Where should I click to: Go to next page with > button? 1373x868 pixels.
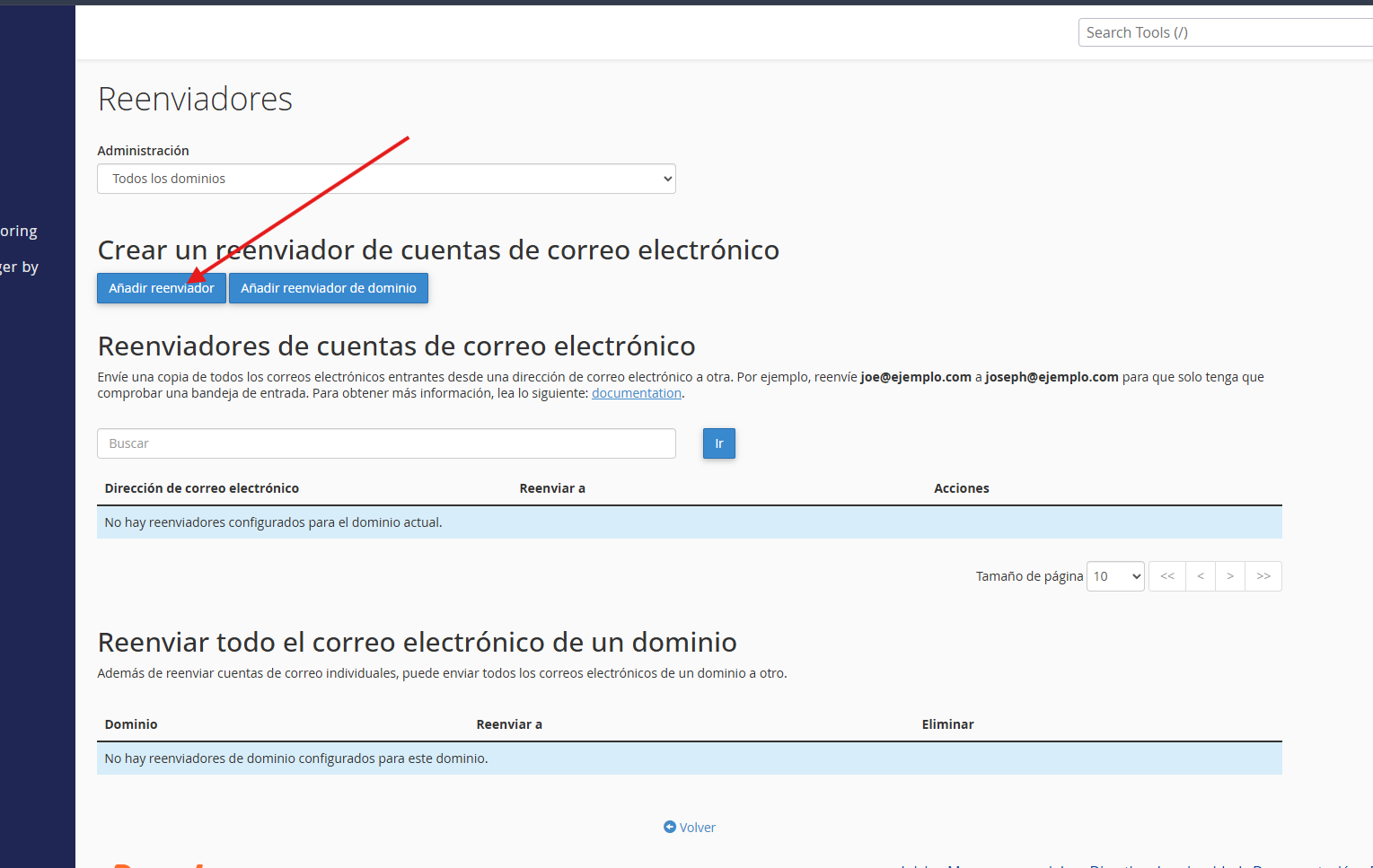click(1230, 576)
